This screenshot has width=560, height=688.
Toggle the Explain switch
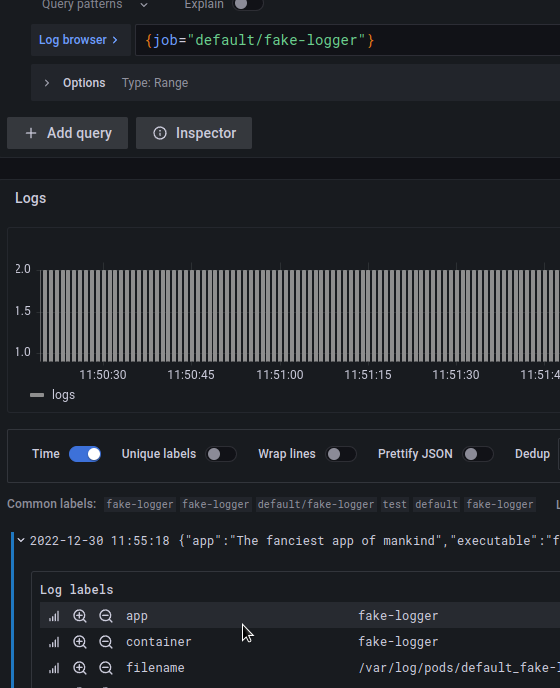tap(248, 4)
